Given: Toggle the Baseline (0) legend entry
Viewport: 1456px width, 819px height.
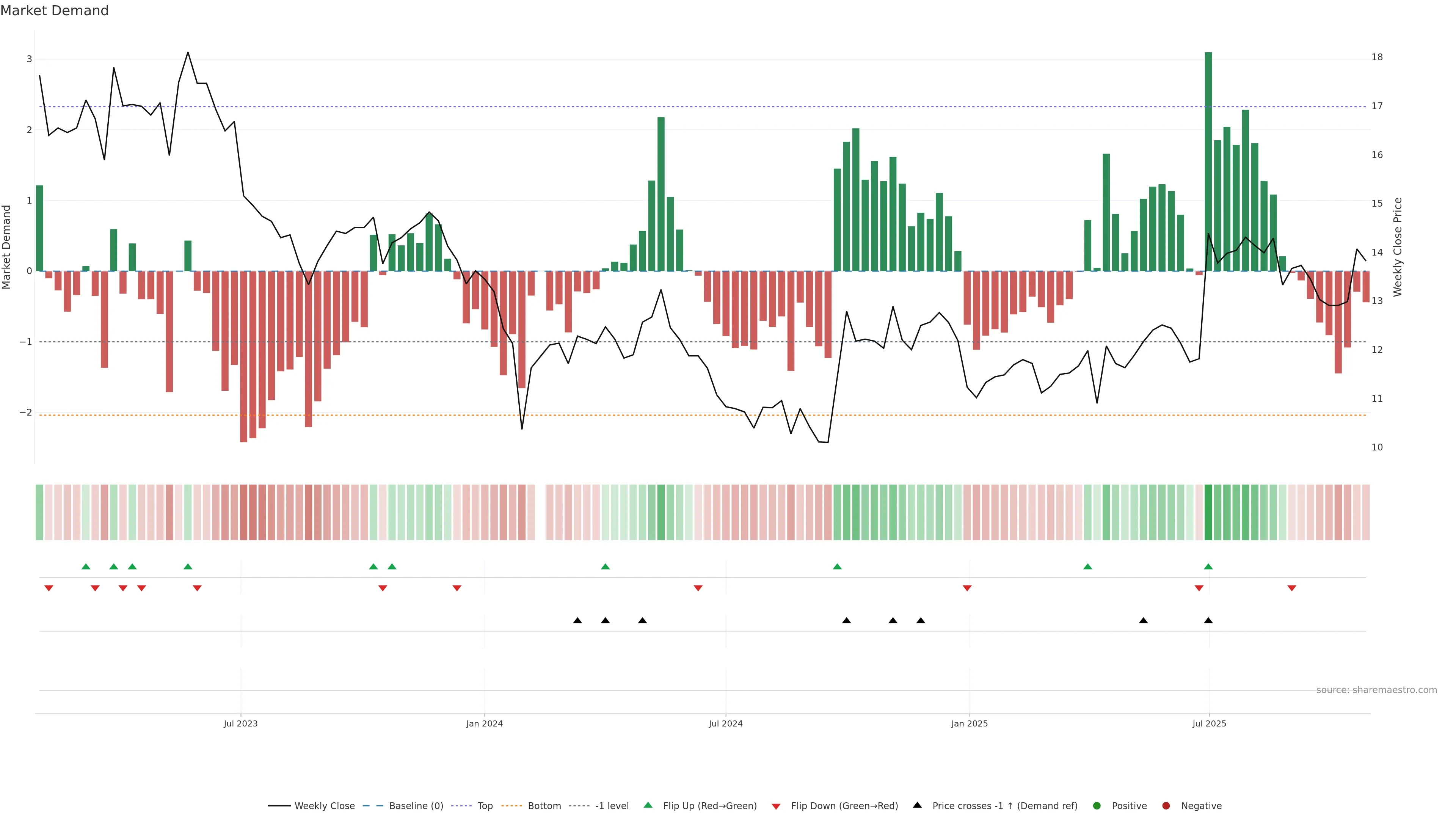Looking at the screenshot, I should [x=416, y=806].
